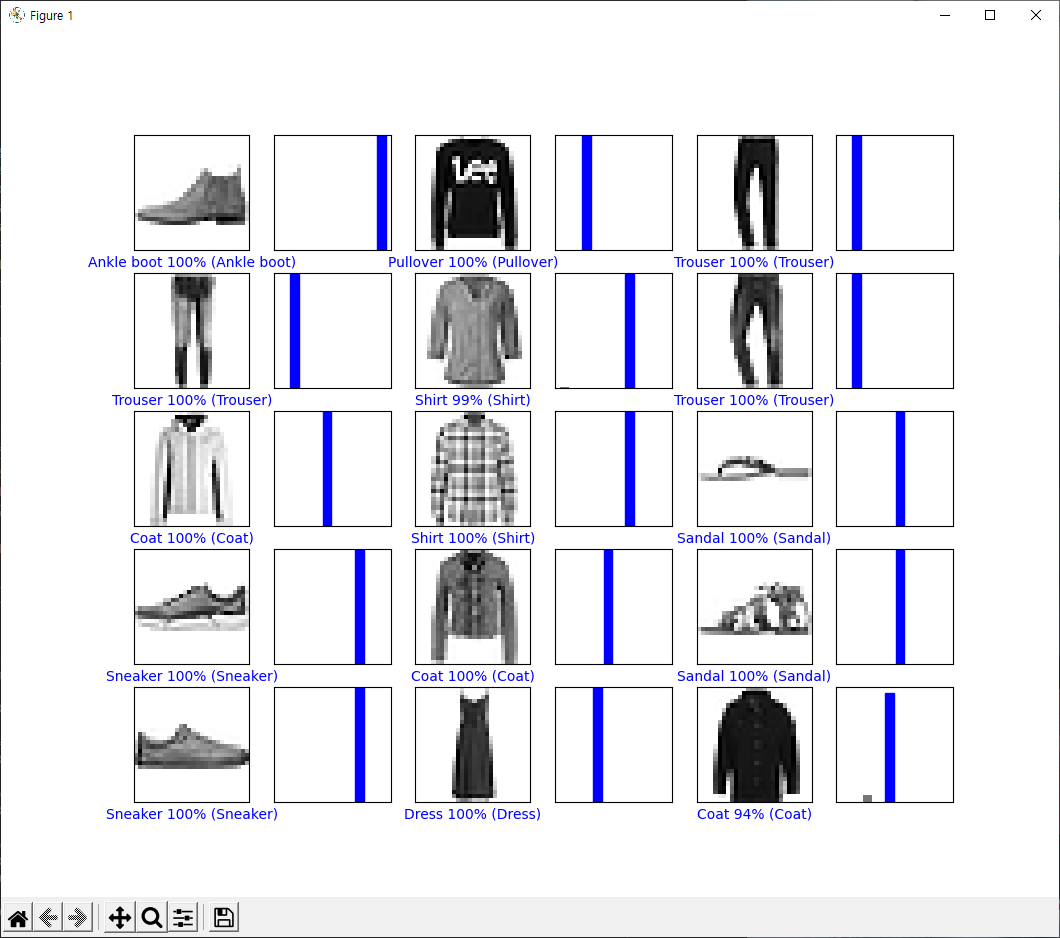Click the 'Shirt 100% (Shirt)' label
The width and height of the screenshot is (1060, 938).
[x=473, y=538]
